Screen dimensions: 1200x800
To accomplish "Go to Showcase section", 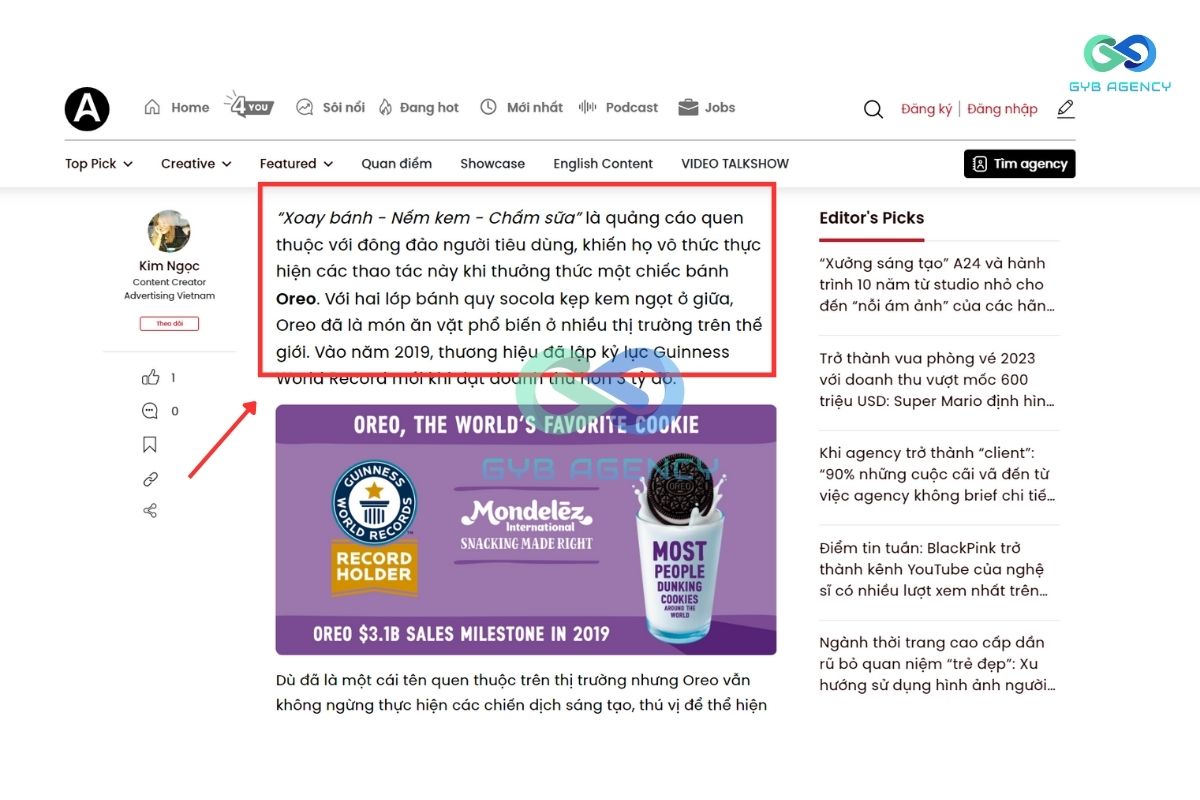I will tap(492, 164).
